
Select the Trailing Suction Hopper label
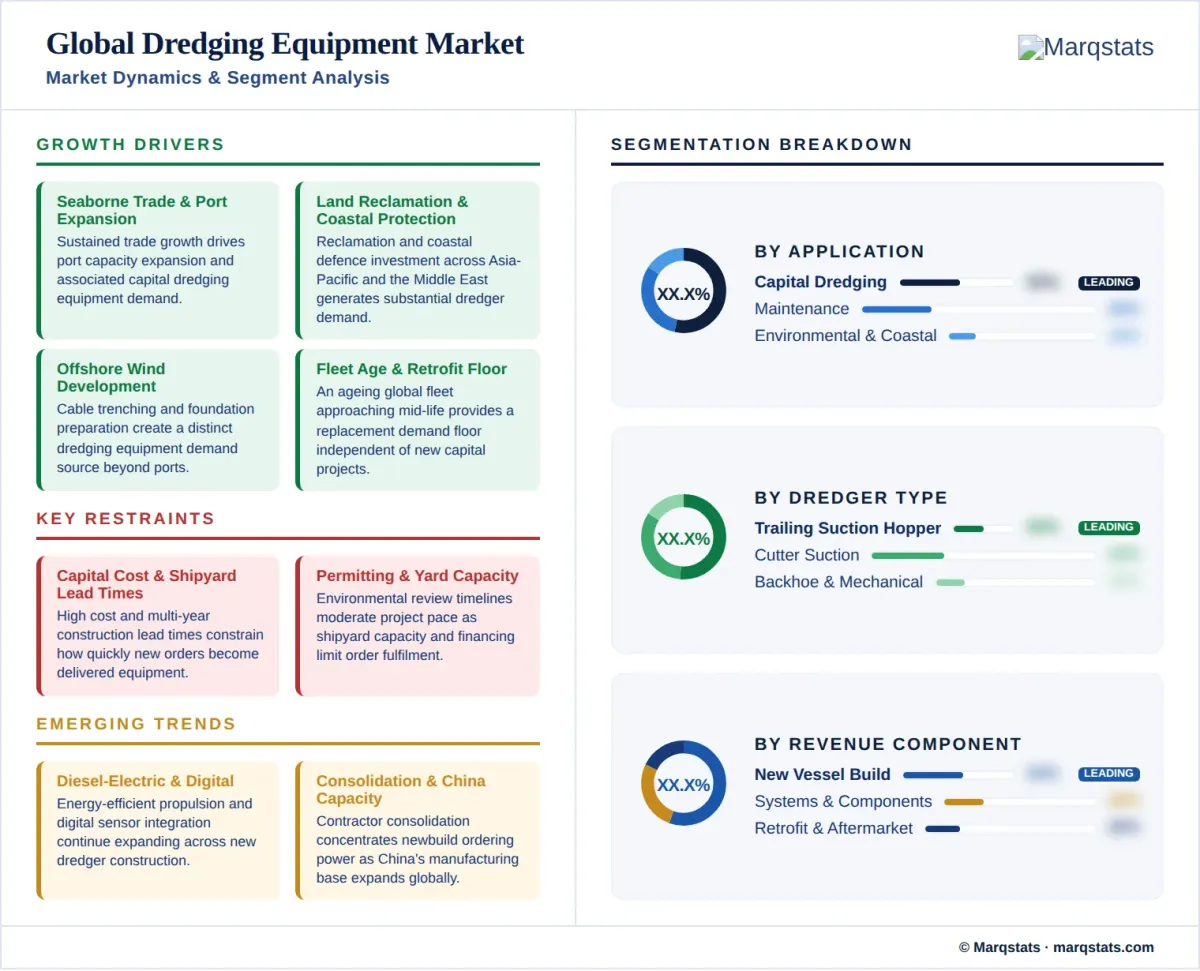[x=848, y=528]
